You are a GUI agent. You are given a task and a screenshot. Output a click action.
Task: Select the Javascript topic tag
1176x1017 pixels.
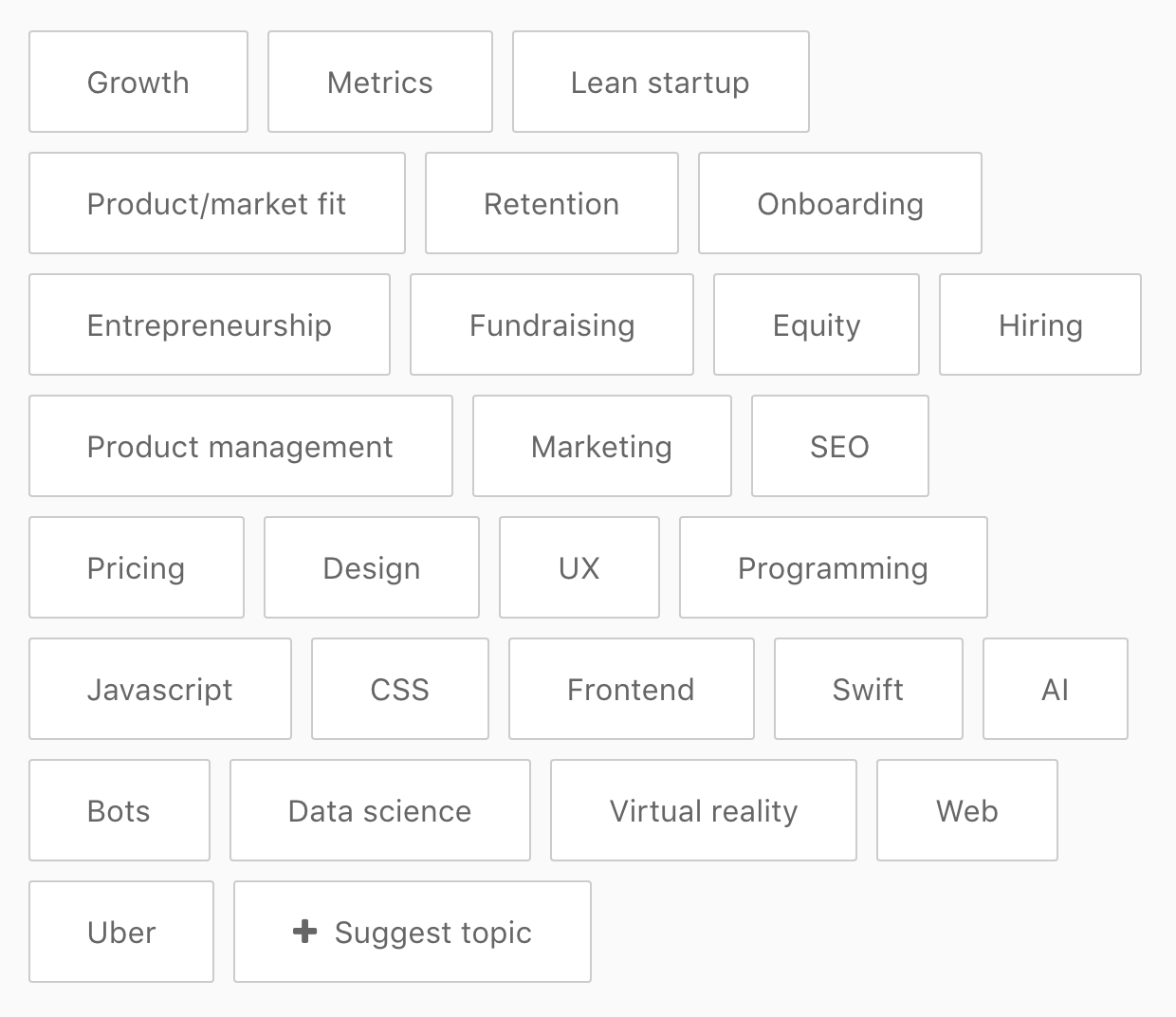coord(160,690)
